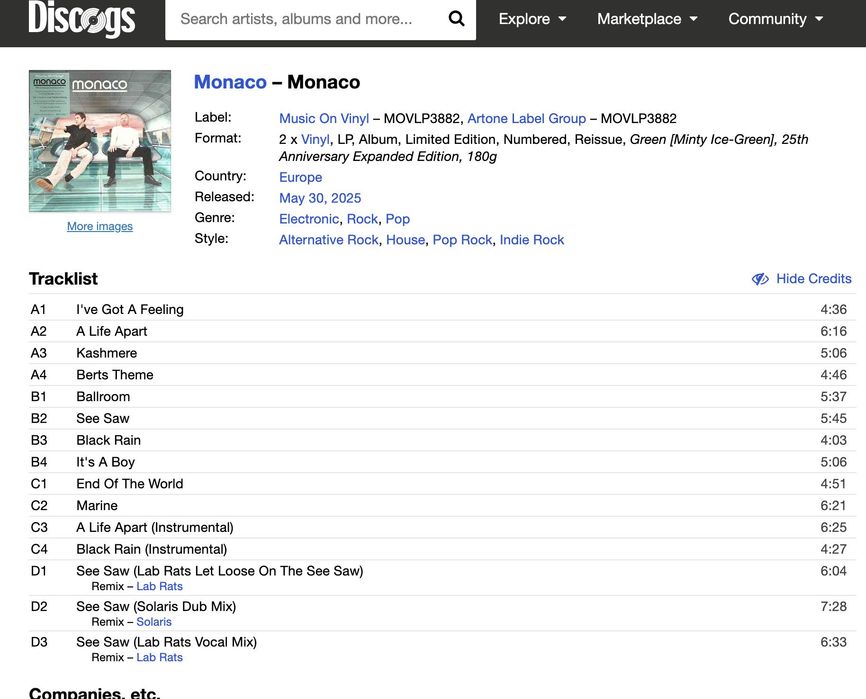Click the Tracklist section heading
Image resolution: width=866 pixels, height=699 pixels.
coord(64,279)
